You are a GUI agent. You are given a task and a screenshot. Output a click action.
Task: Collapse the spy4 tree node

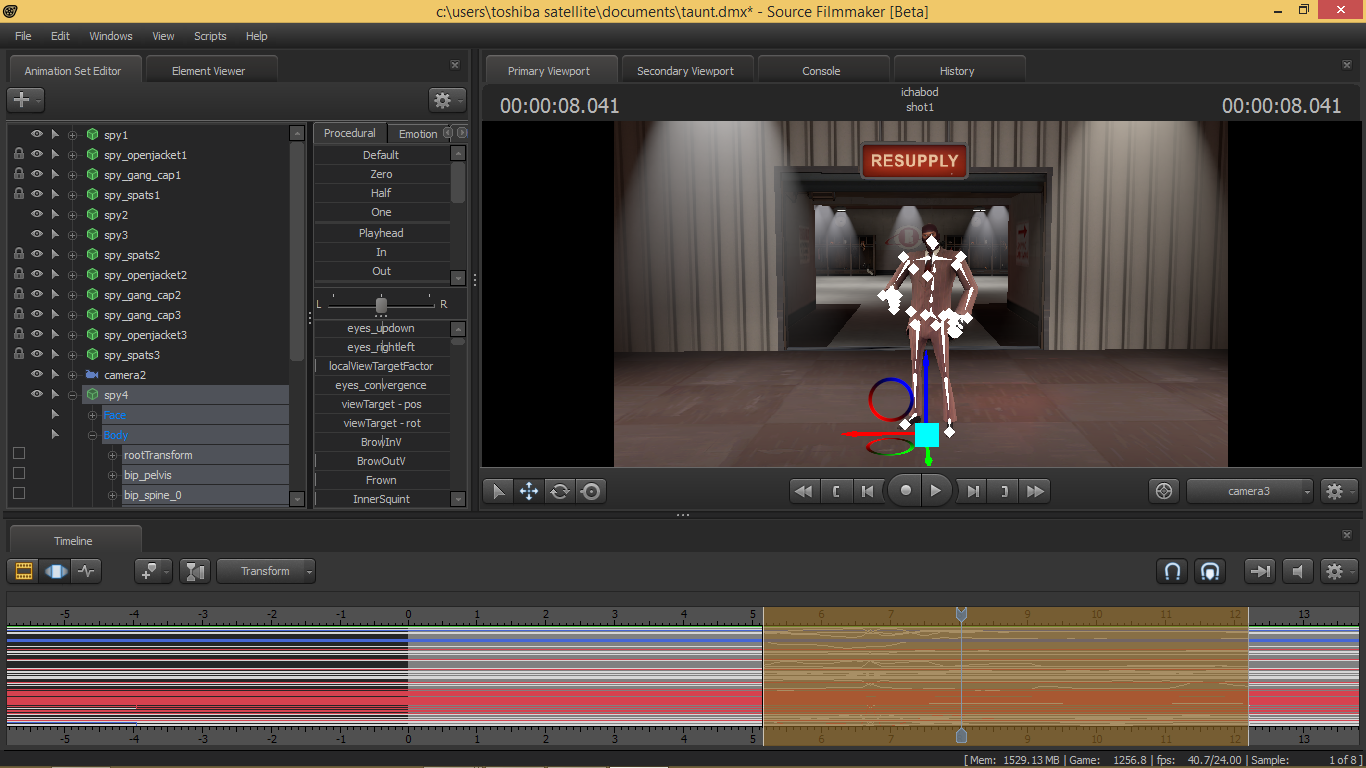point(72,395)
